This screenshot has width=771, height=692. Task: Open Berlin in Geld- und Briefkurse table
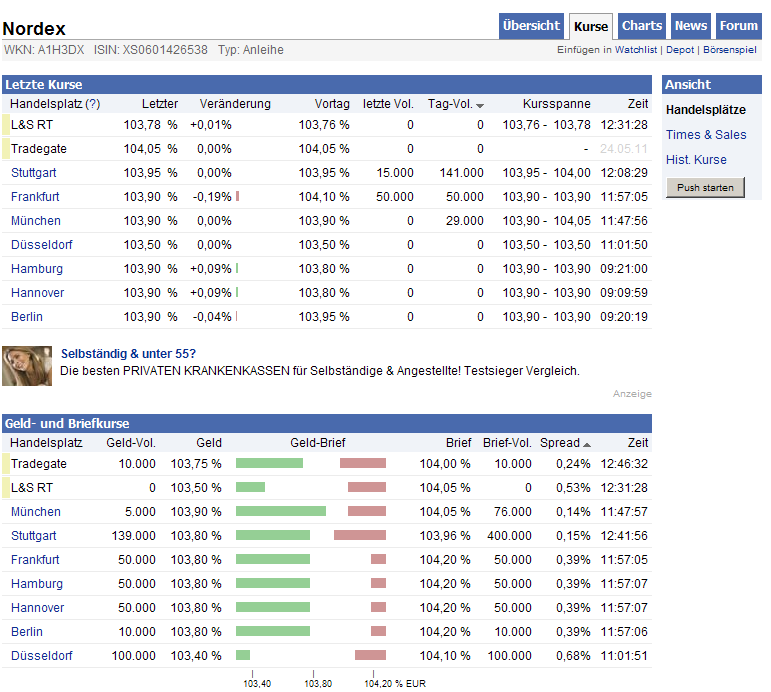[x=27, y=632]
